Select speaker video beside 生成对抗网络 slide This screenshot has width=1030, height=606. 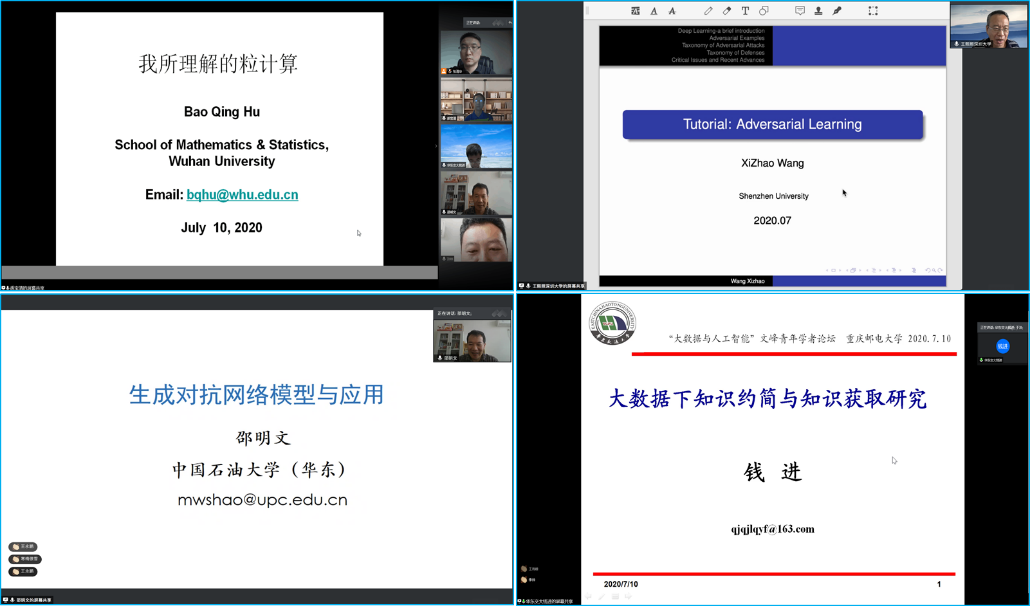472,339
